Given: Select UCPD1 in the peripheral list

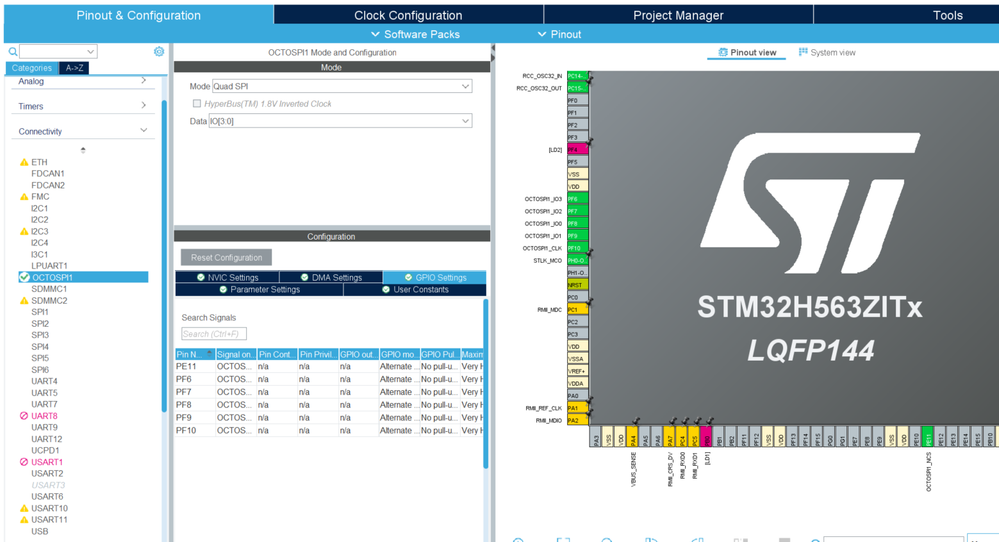Looking at the screenshot, I should 45,450.
